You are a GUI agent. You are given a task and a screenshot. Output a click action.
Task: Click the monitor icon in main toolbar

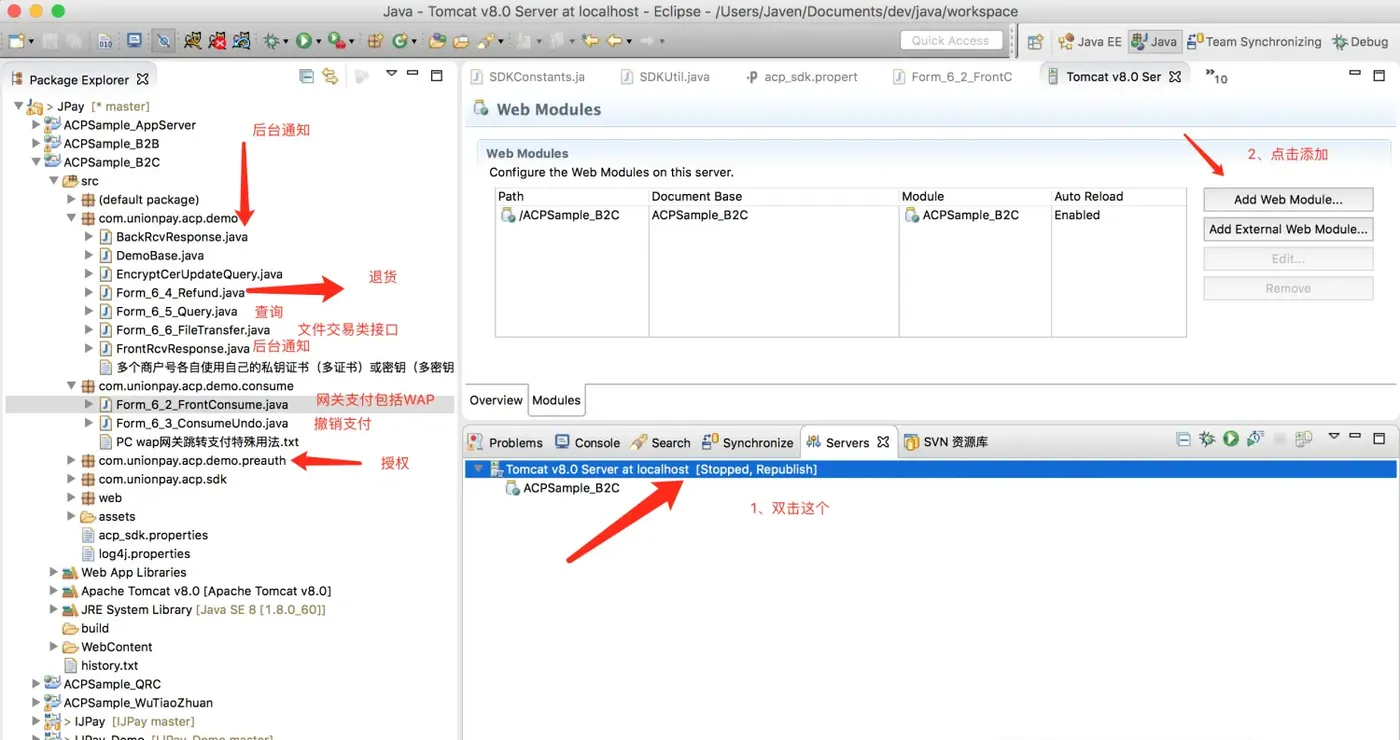point(134,41)
